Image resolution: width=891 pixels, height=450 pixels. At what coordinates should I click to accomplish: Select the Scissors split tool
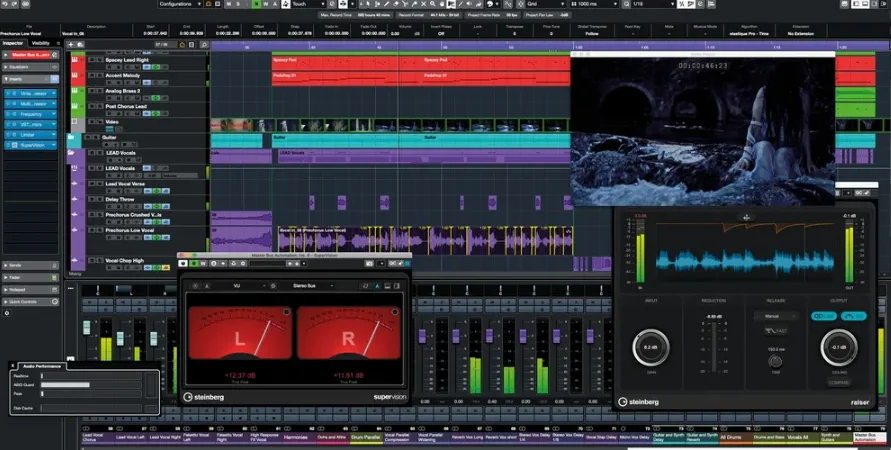pos(405,4)
